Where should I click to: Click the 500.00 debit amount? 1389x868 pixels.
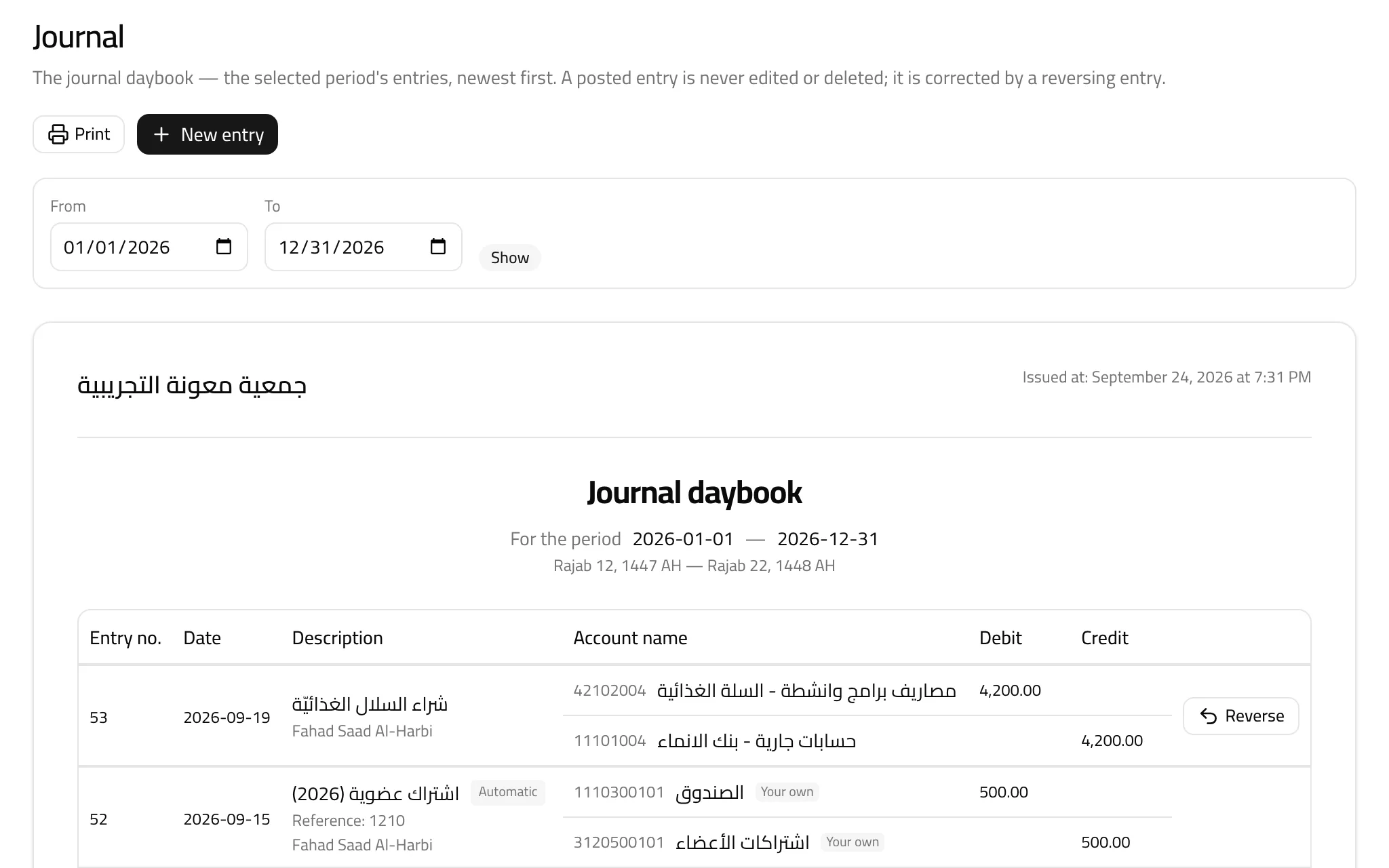[1004, 792]
